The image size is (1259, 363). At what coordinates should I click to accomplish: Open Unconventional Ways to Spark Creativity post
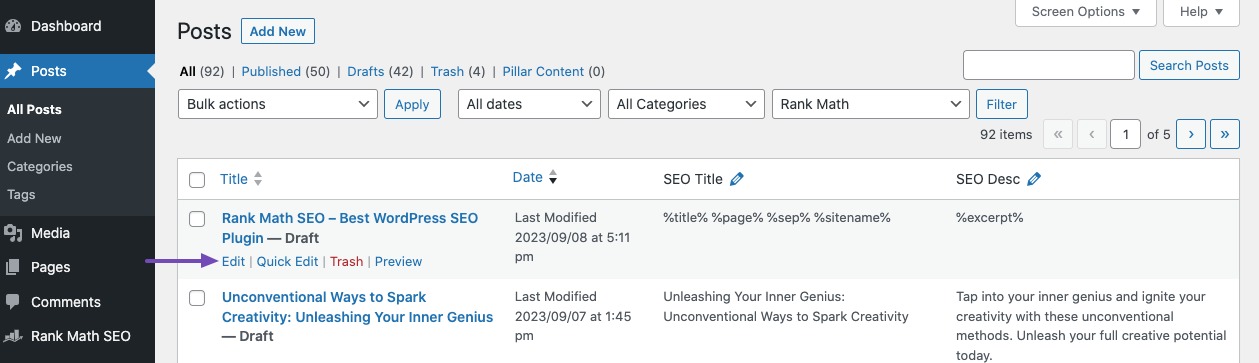(357, 307)
